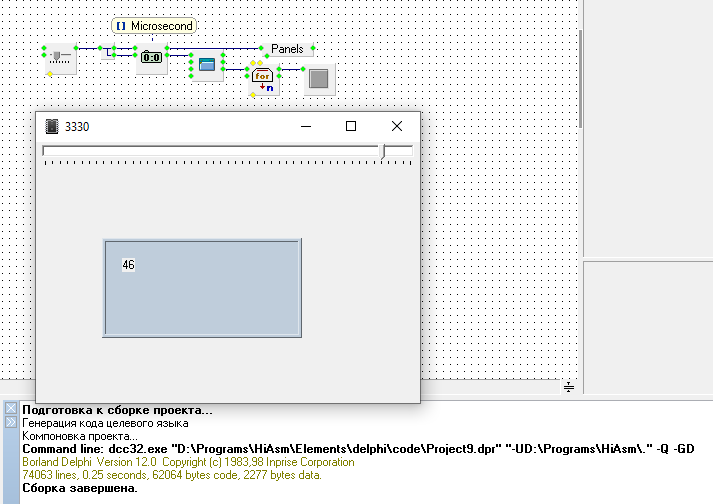
Task: Click the label showing 46
Action: click(x=128, y=265)
